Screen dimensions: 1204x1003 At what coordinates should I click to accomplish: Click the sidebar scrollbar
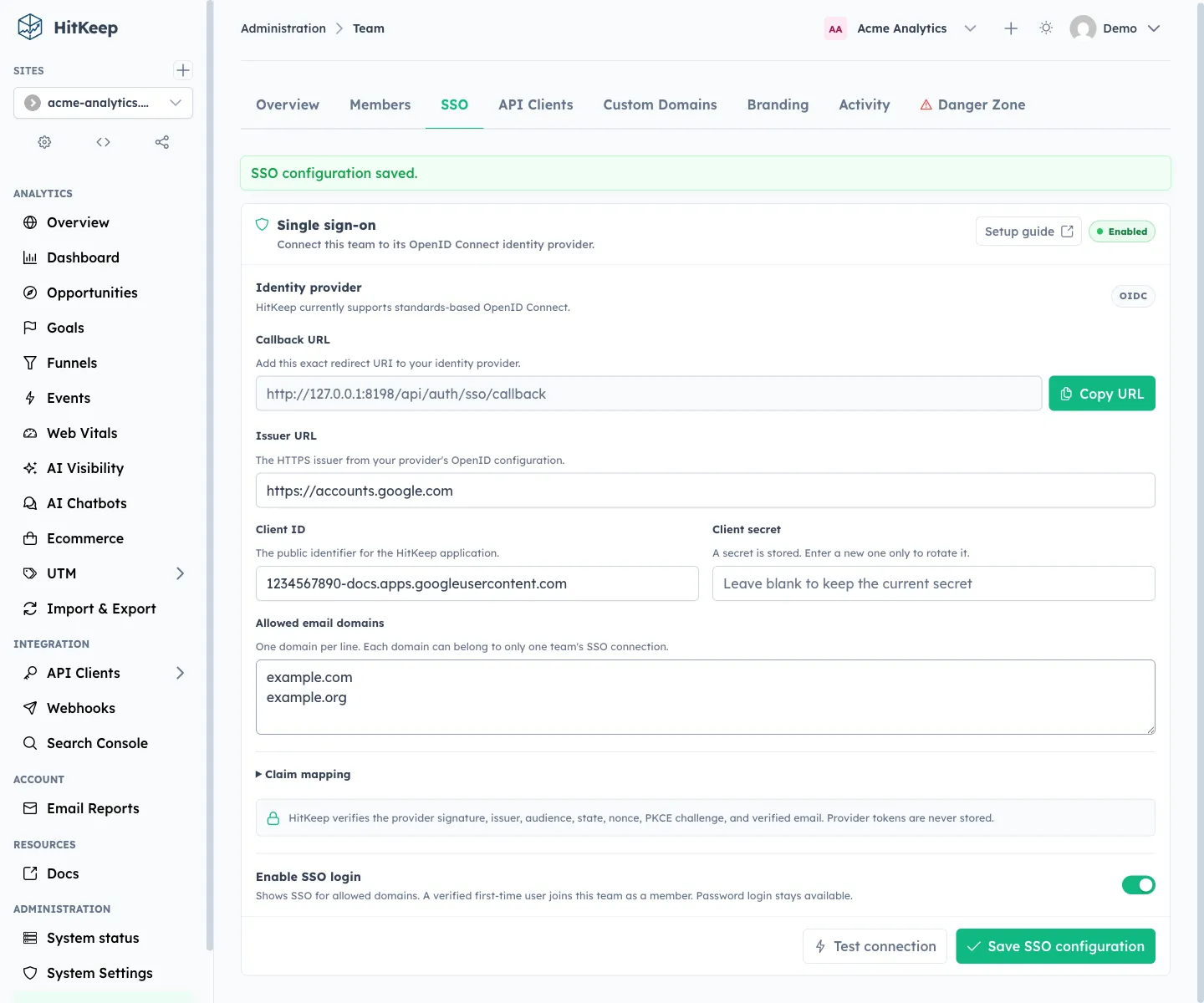click(209, 476)
